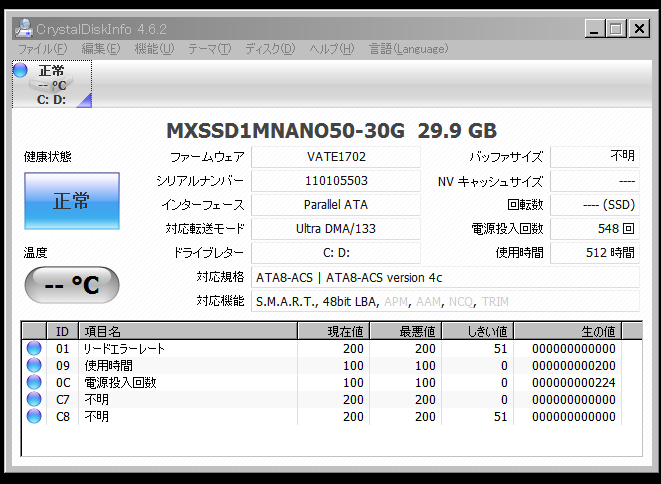Open the ヘルプ(H) menu

point(332,49)
